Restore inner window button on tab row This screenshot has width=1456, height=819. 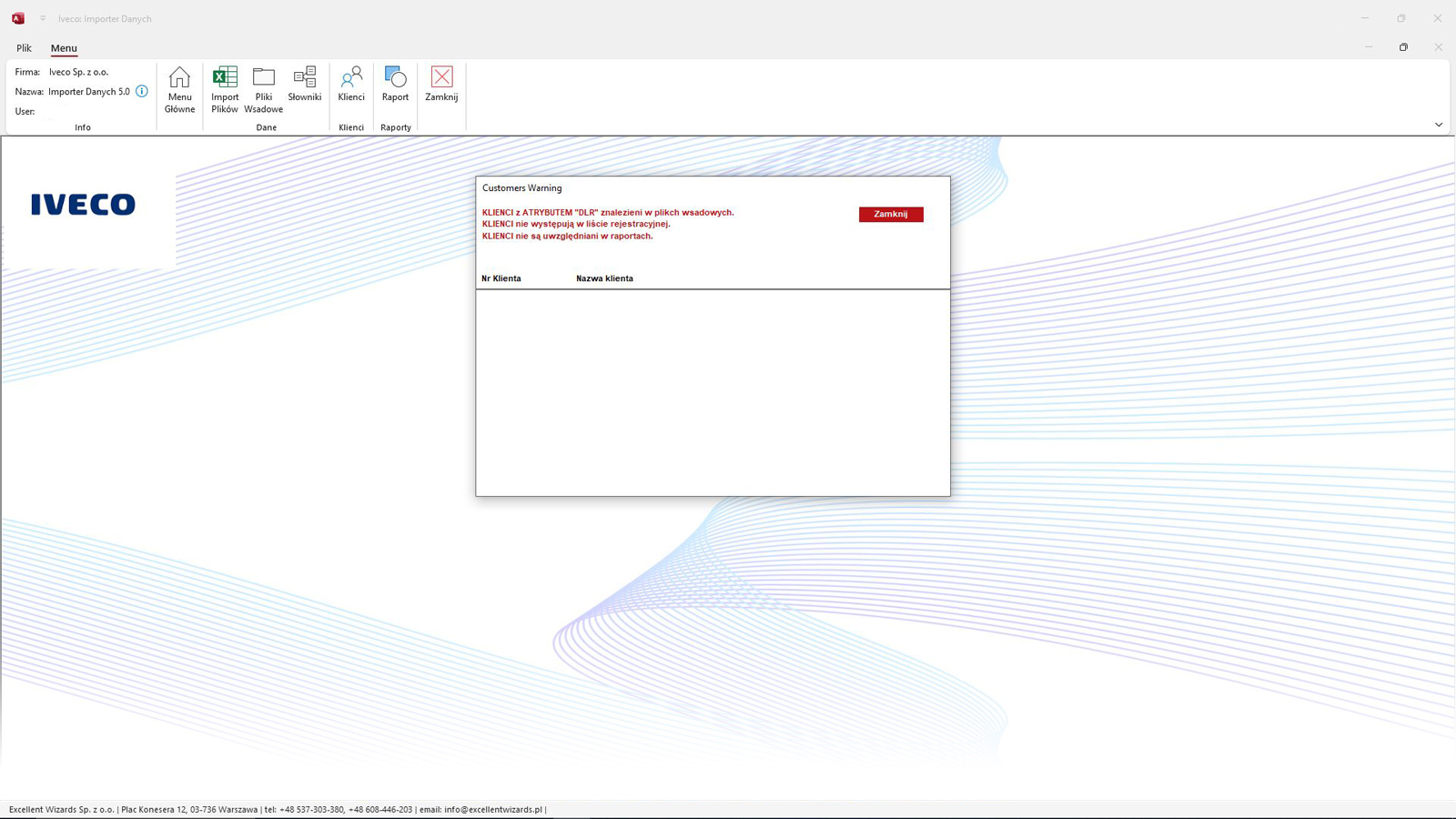click(1403, 47)
